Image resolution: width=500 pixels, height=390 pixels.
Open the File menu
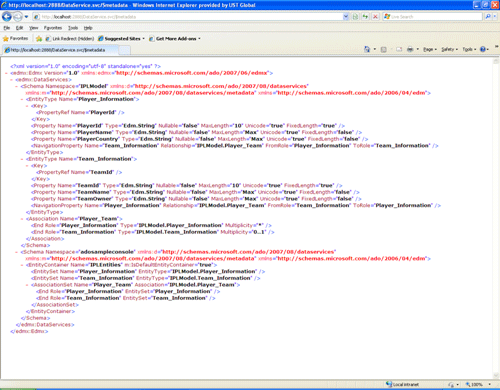point(7,28)
